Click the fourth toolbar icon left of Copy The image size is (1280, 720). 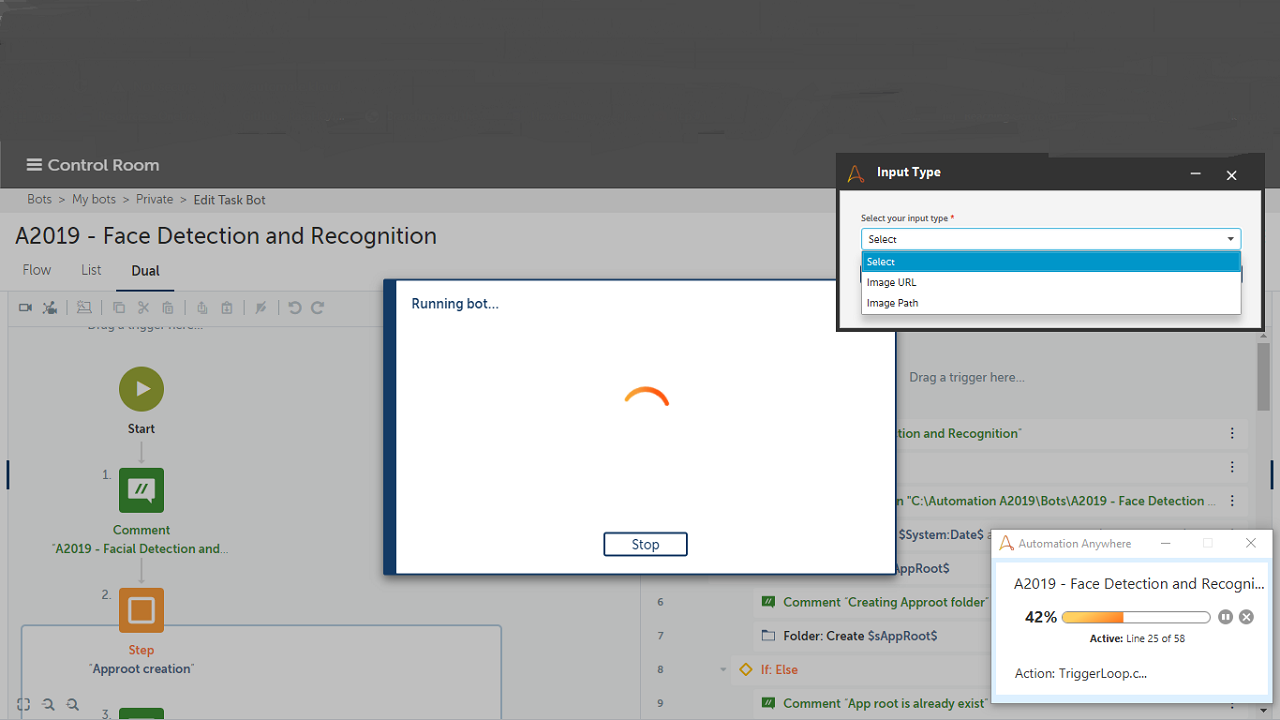click(84, 308)
